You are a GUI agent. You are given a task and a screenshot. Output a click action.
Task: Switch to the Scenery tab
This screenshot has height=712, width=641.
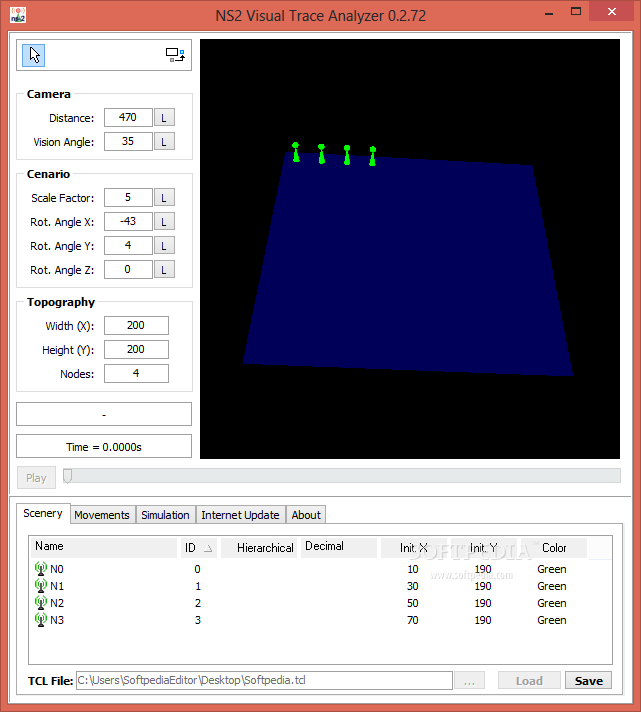click(43, 514)
